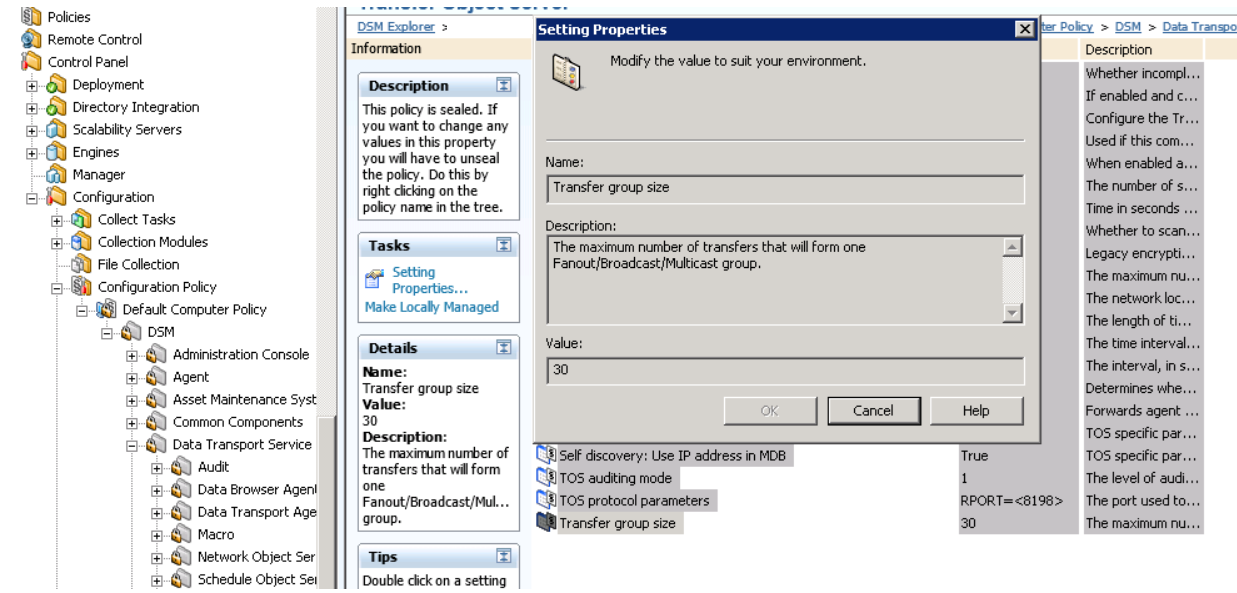Expand the Asset Maintenance System node

point(133,401)
